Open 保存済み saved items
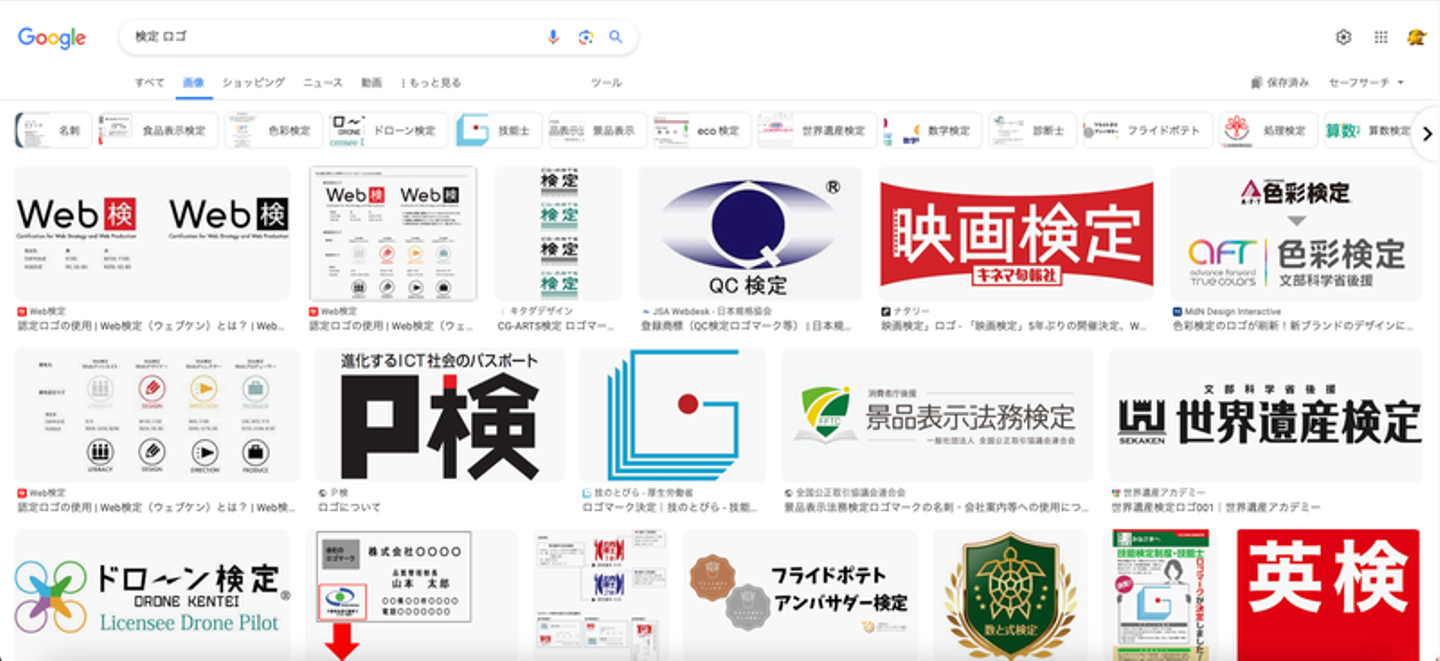 tap(1279, 83)
